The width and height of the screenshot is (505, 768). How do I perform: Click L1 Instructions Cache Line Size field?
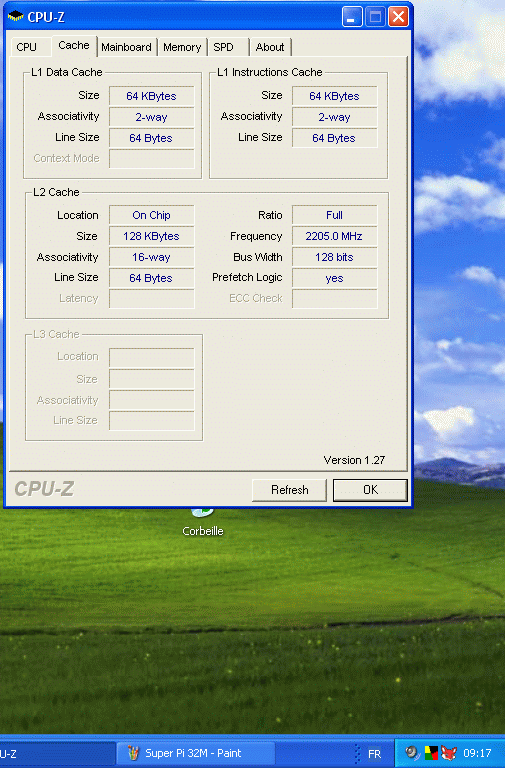pos(335,138)
